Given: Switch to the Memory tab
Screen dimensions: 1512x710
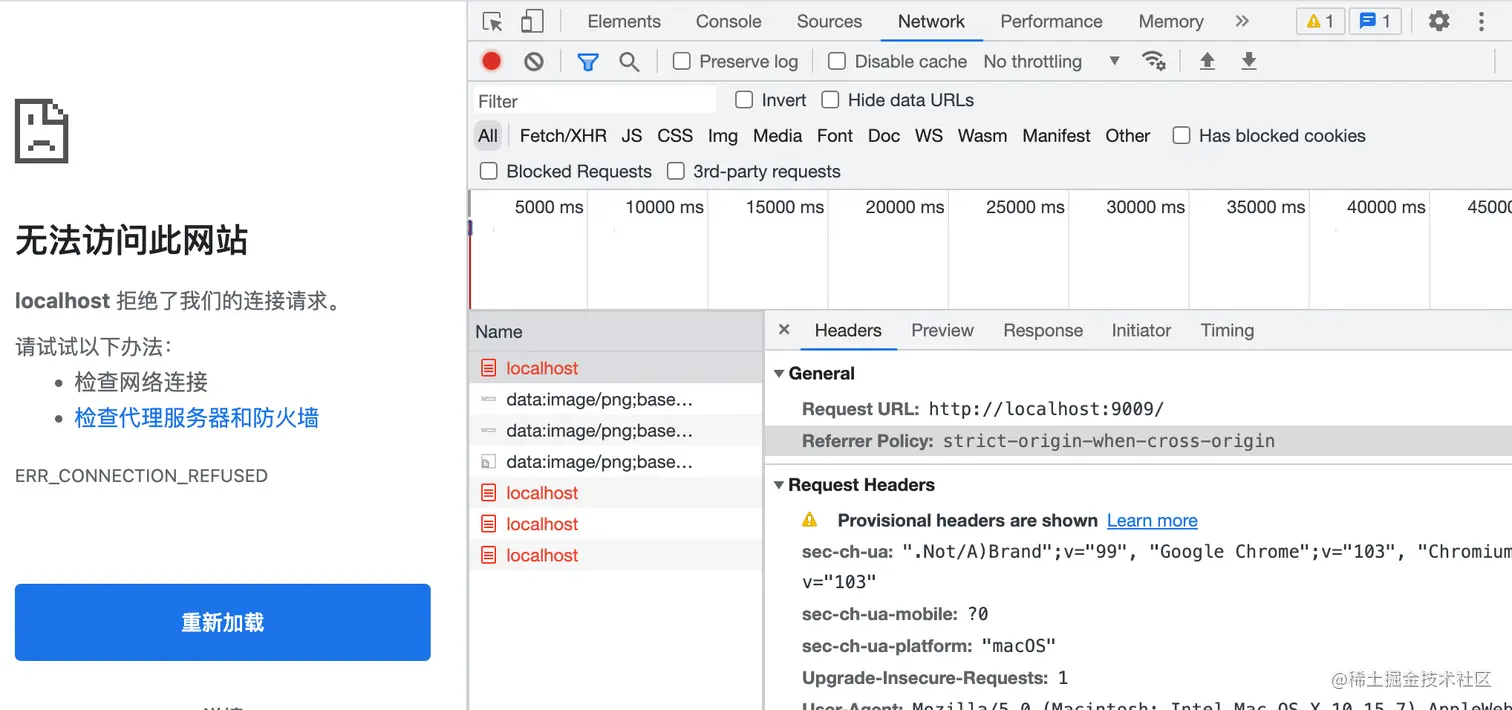Looking at the screenshot, I should 1171,21.
